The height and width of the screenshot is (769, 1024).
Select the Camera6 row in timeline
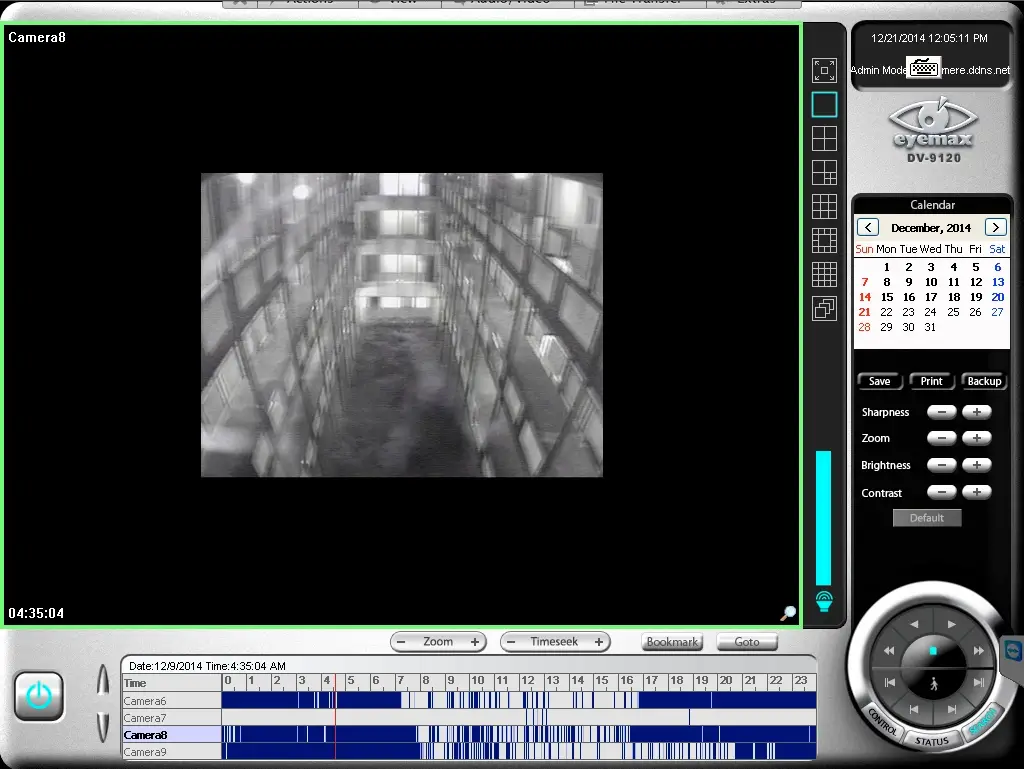(145, 701)
